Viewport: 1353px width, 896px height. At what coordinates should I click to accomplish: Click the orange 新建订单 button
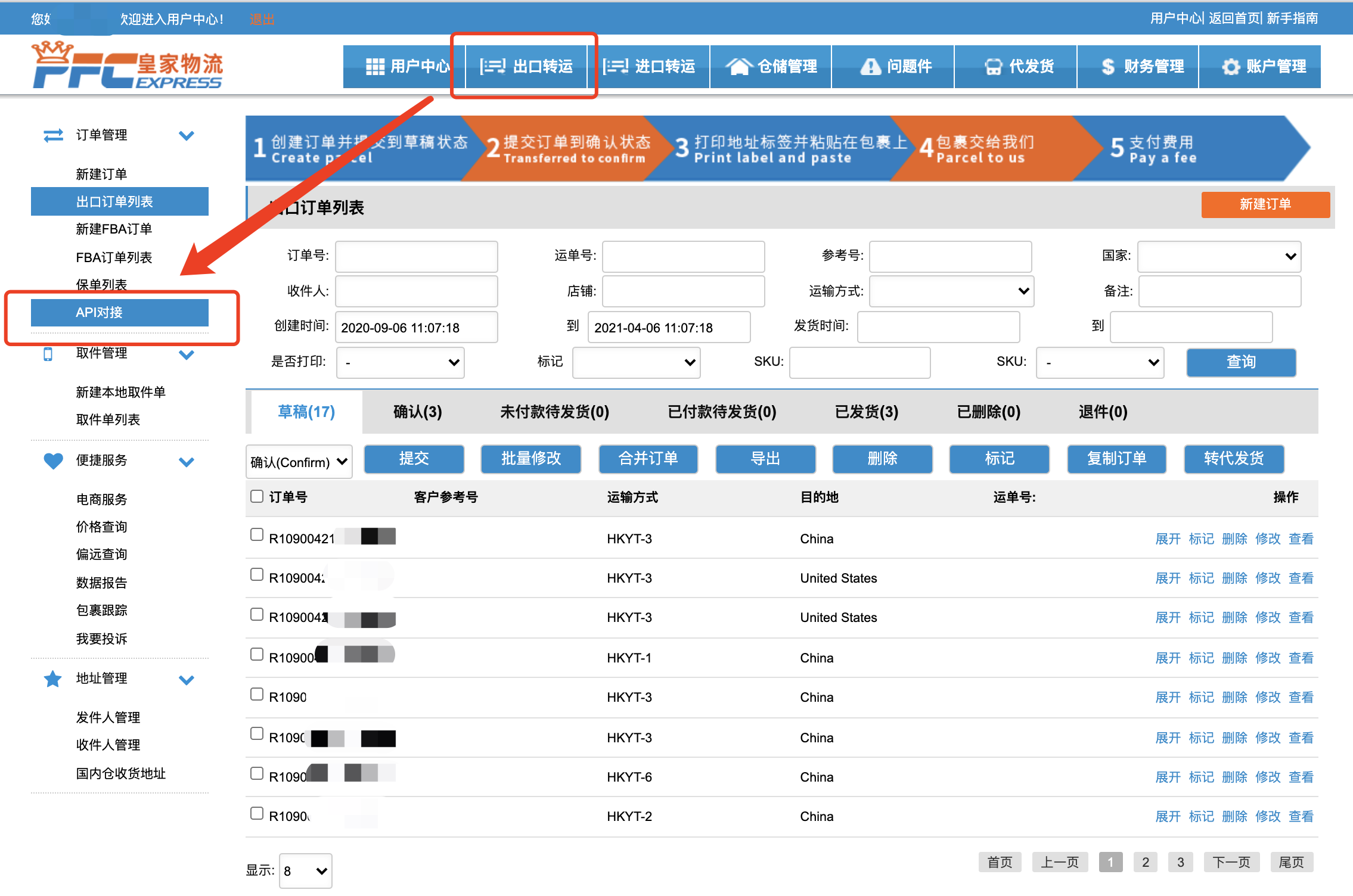pyautogui.click(x=1265, y=204)
